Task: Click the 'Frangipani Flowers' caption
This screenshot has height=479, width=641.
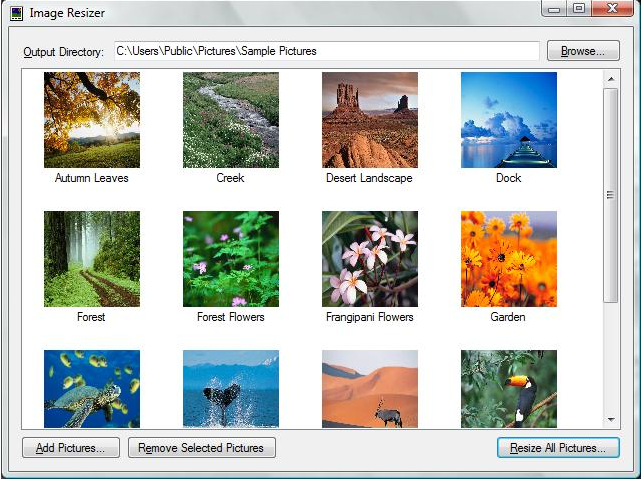Action: pos(370,317)
